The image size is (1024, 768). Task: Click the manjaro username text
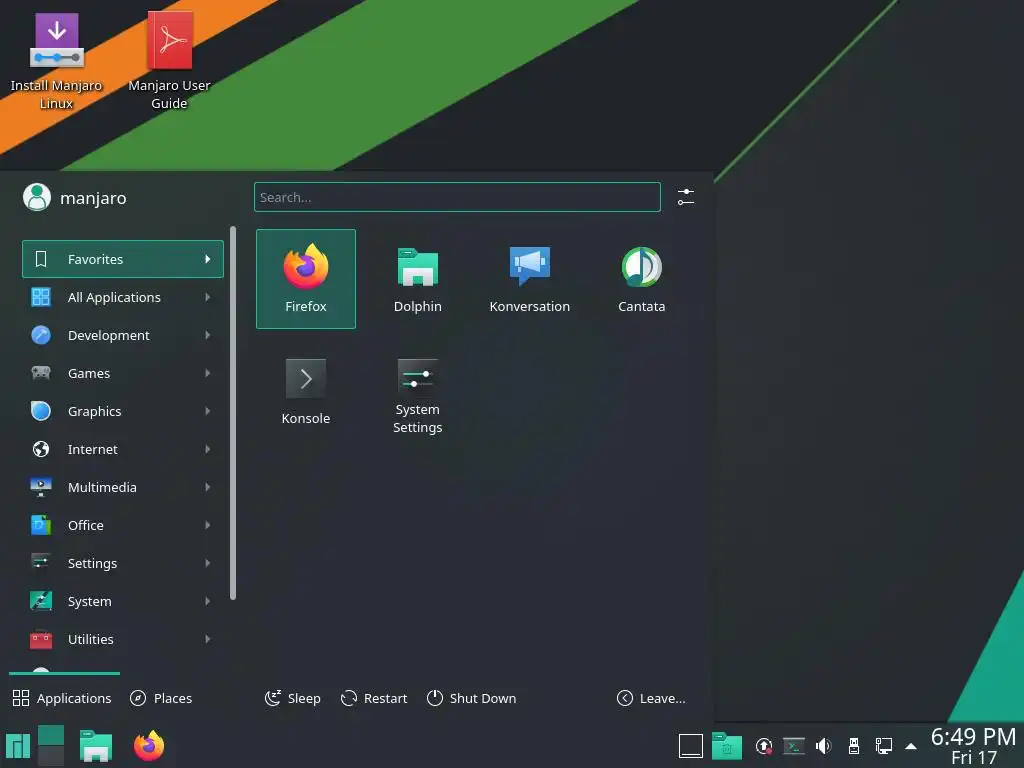[93, 198]
